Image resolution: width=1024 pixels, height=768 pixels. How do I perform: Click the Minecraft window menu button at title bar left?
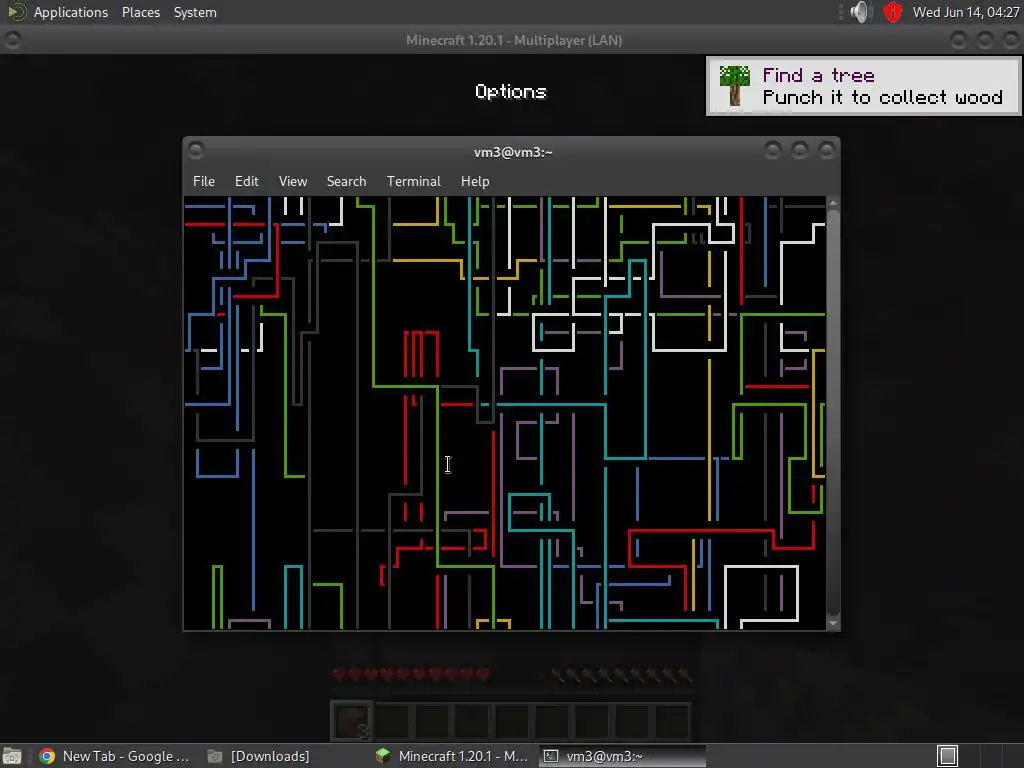click(x=12, y=40)
